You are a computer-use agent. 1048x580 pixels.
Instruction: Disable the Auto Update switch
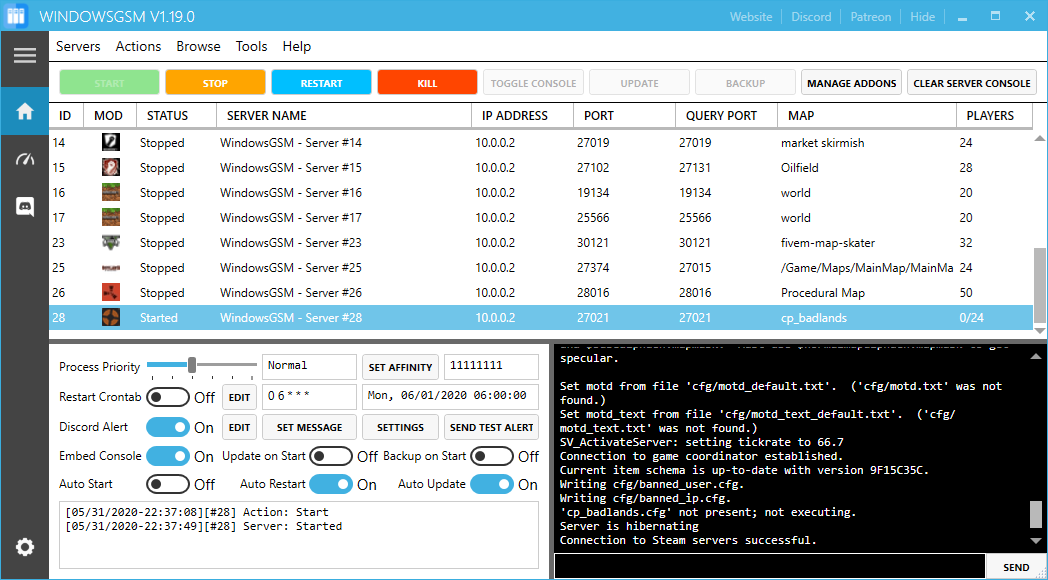point(492,484)
